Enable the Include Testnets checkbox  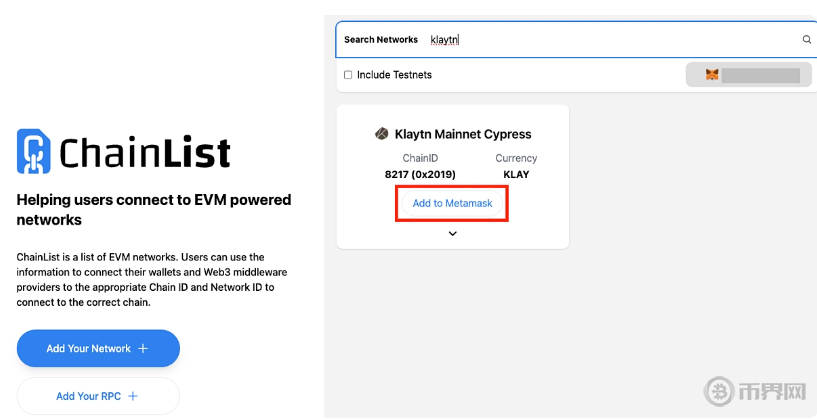click(x=348, y=75)
